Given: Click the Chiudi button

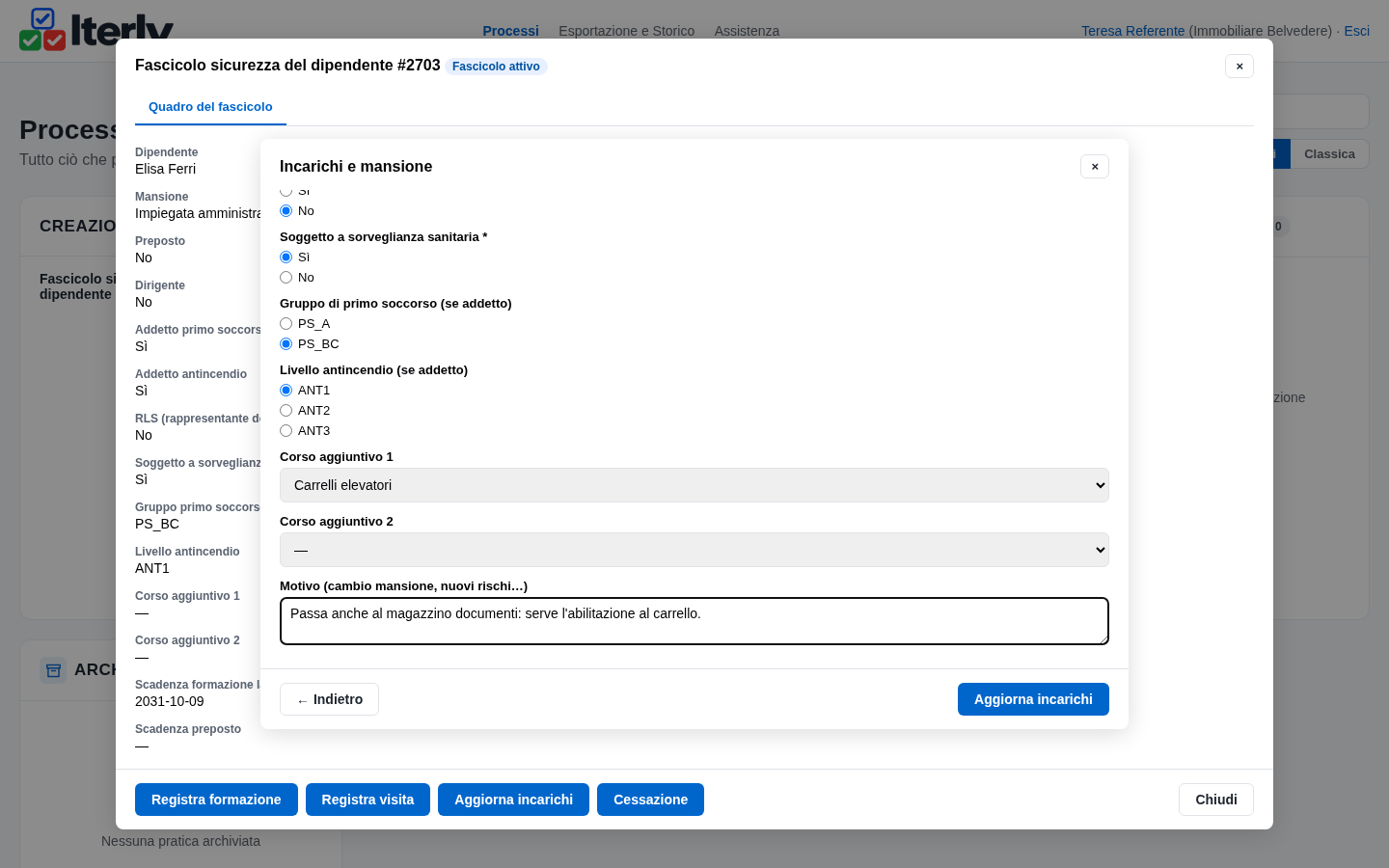Looking at the screenshot, I should tap(1215, 800).
